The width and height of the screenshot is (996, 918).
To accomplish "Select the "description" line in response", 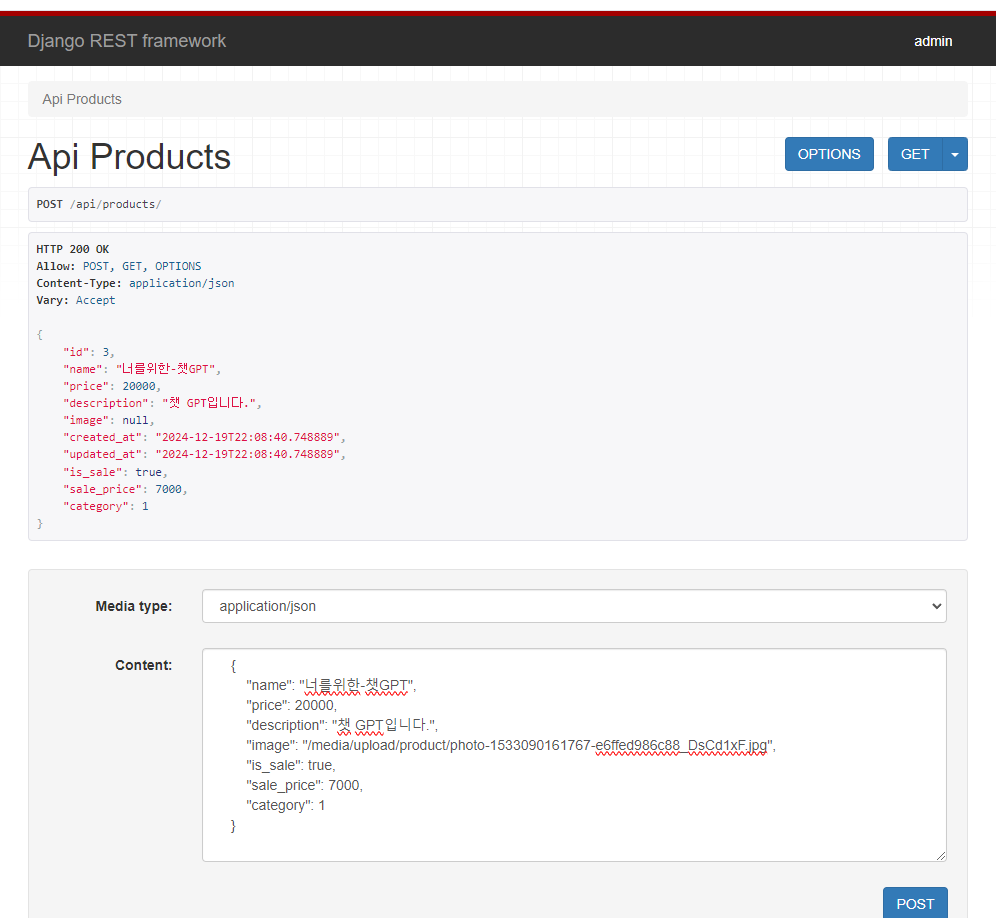I will pos(162,403).
